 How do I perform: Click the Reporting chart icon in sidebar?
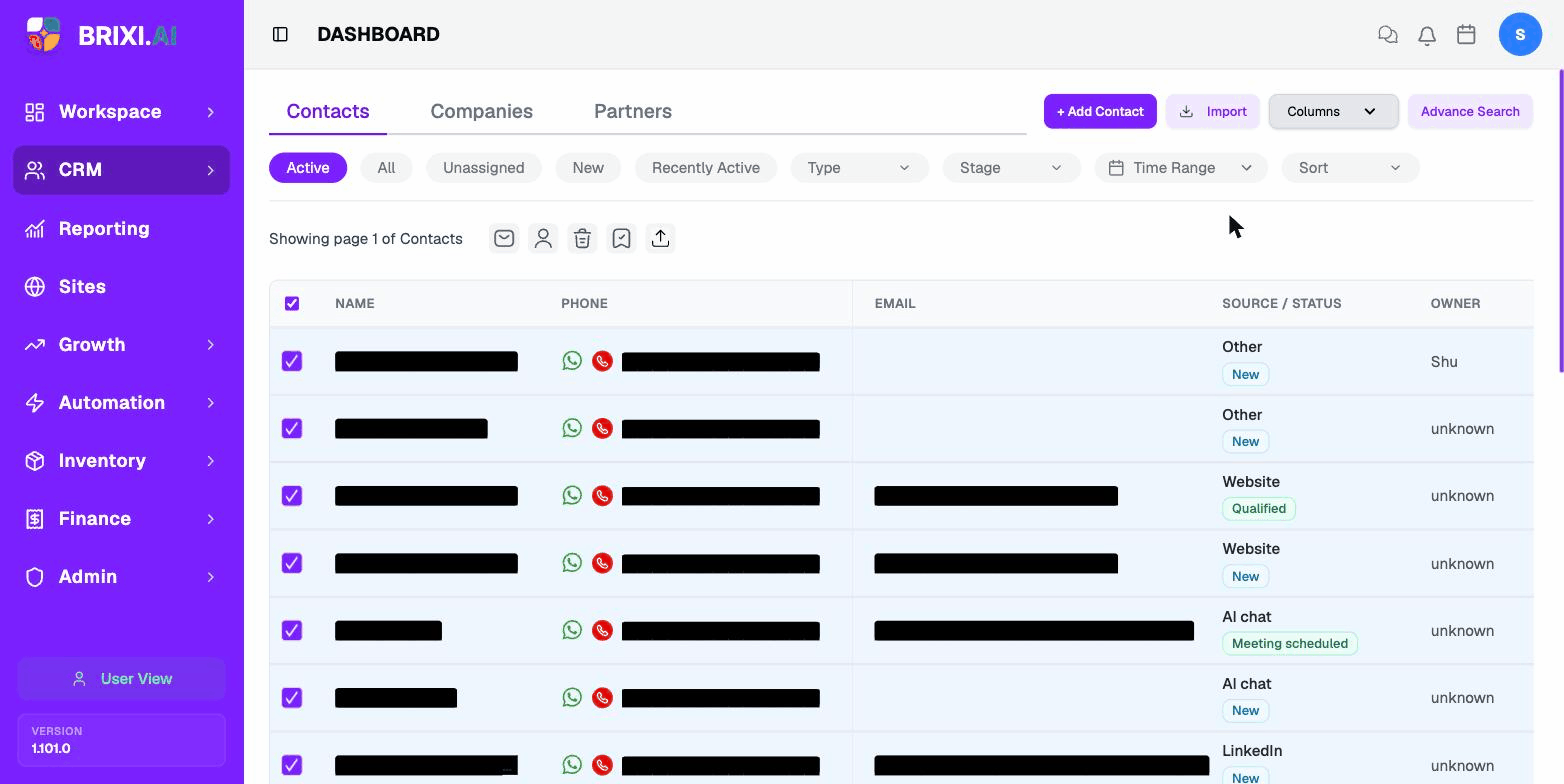pyautogui.click(x=35, y=229)
